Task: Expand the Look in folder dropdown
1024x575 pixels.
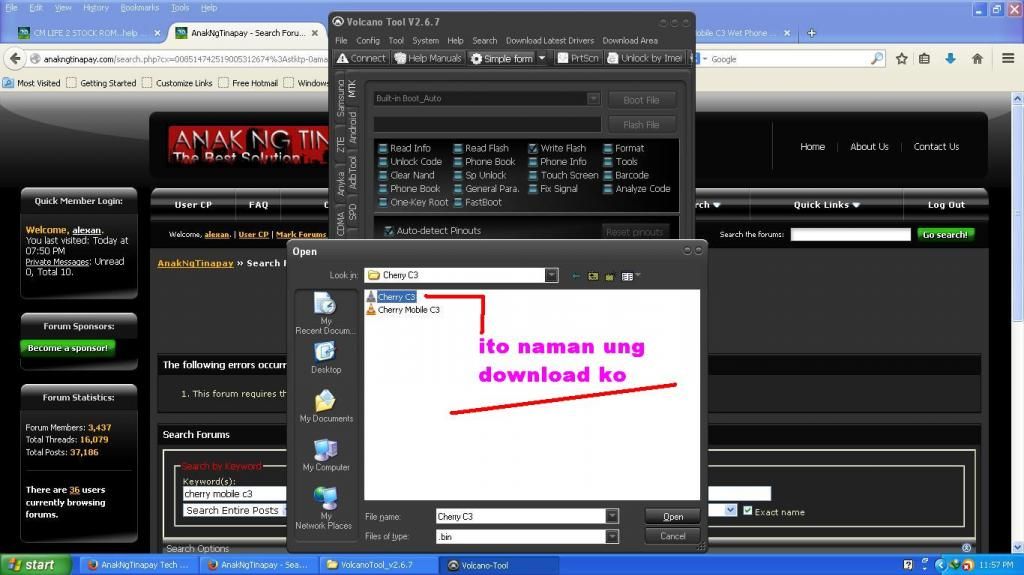Action: pyautogui.click(x=551, y=275)
